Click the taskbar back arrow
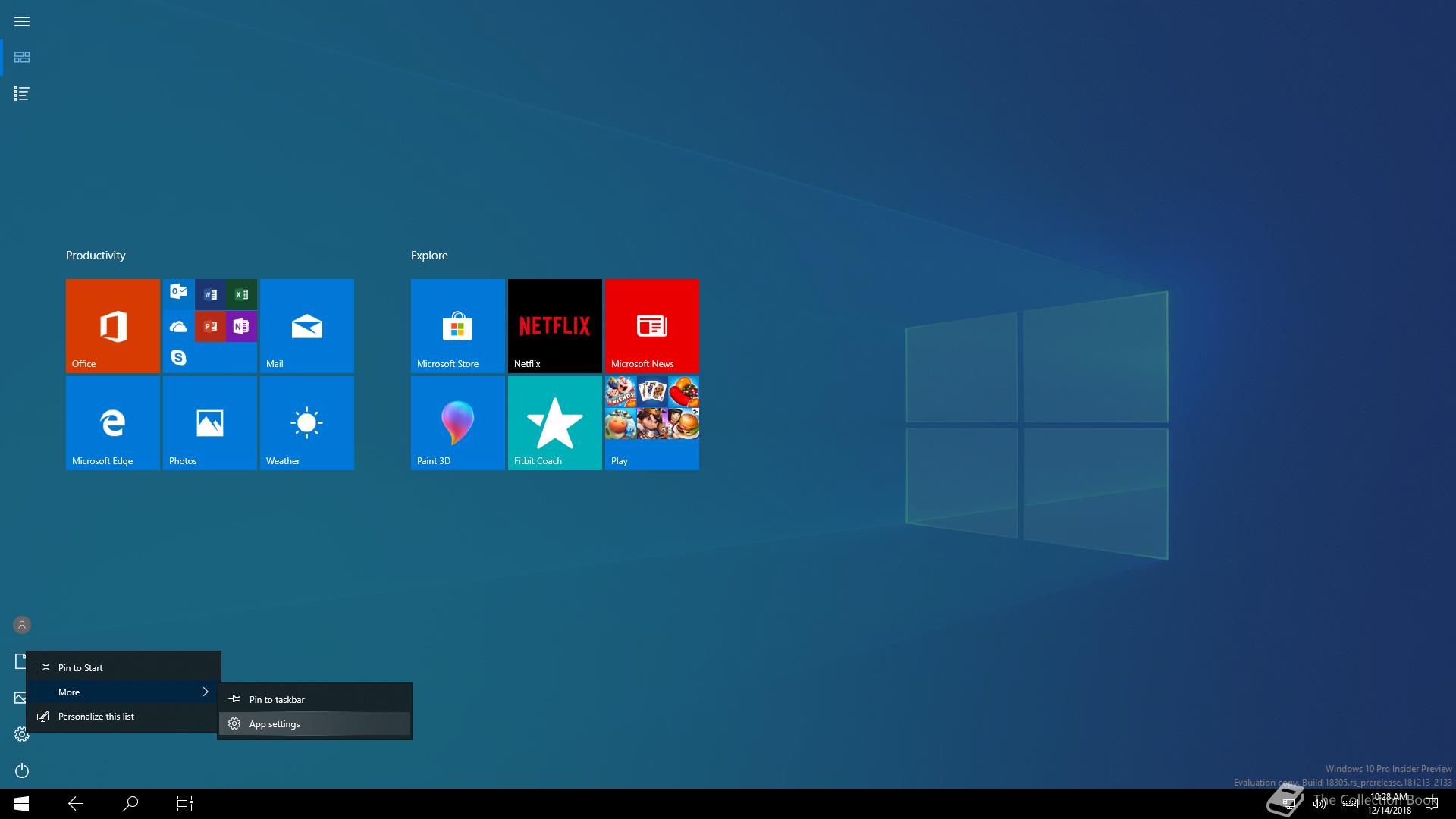 pyautogui.click(x=76, y=804)
